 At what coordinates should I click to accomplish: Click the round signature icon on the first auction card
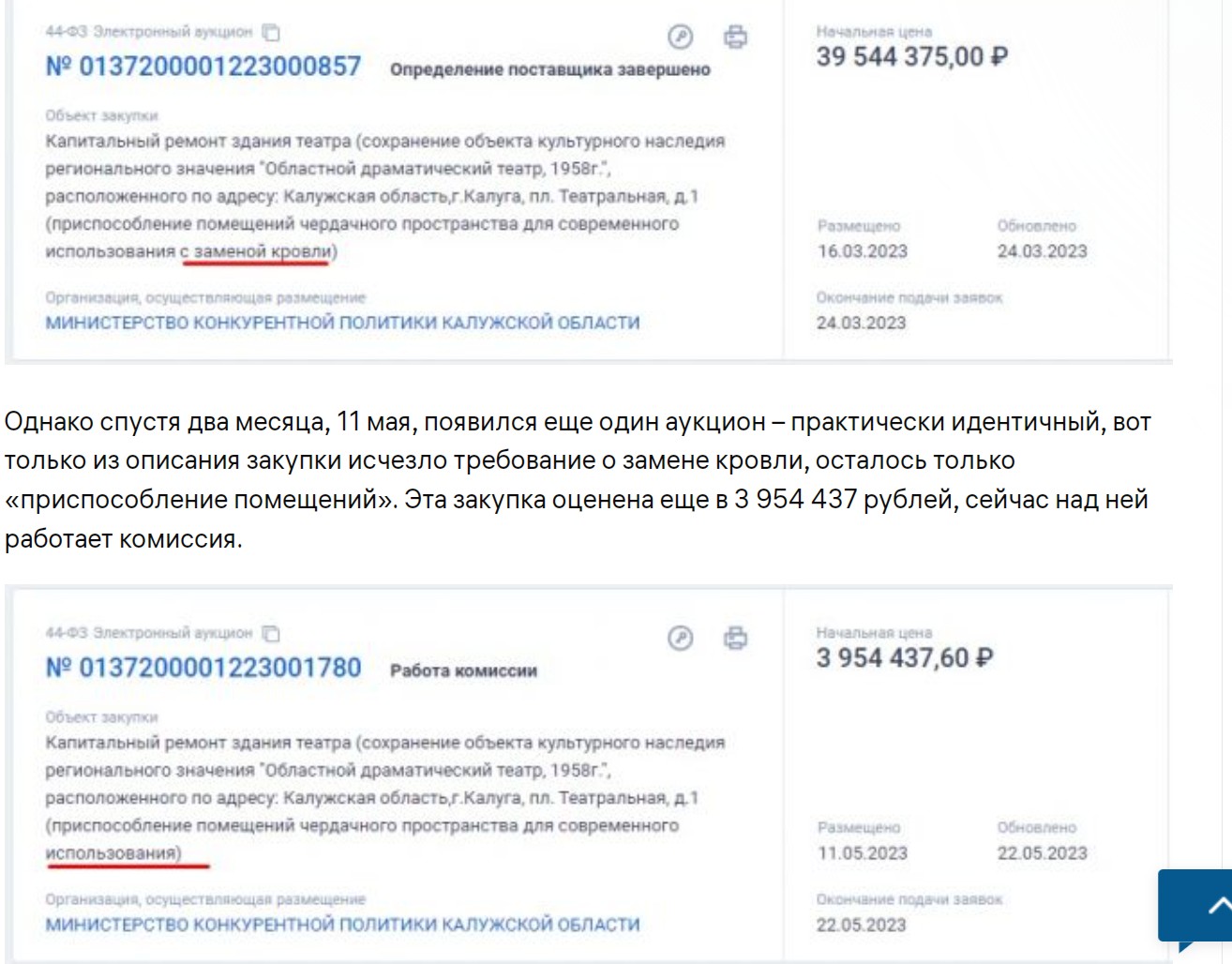tap(680, 37)
